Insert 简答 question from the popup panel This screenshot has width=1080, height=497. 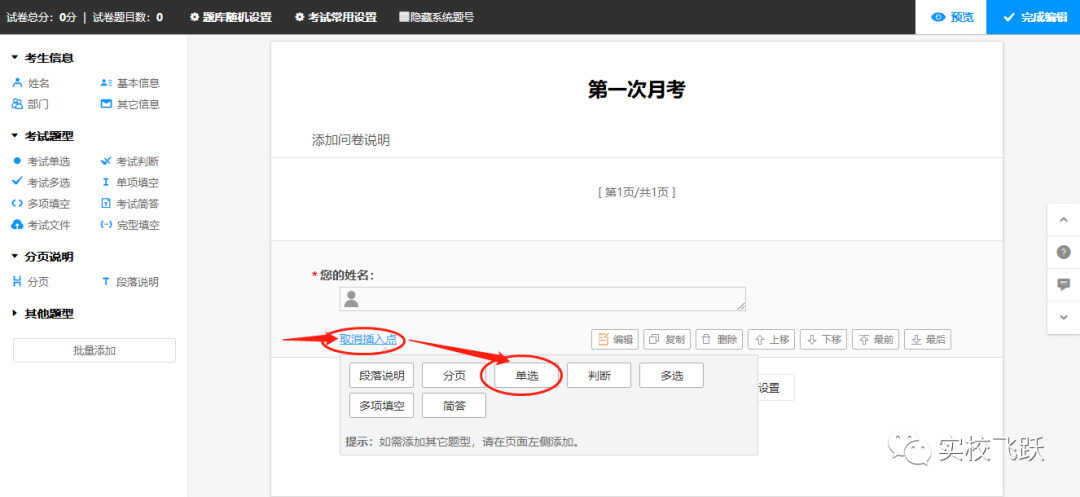[454, 405]
